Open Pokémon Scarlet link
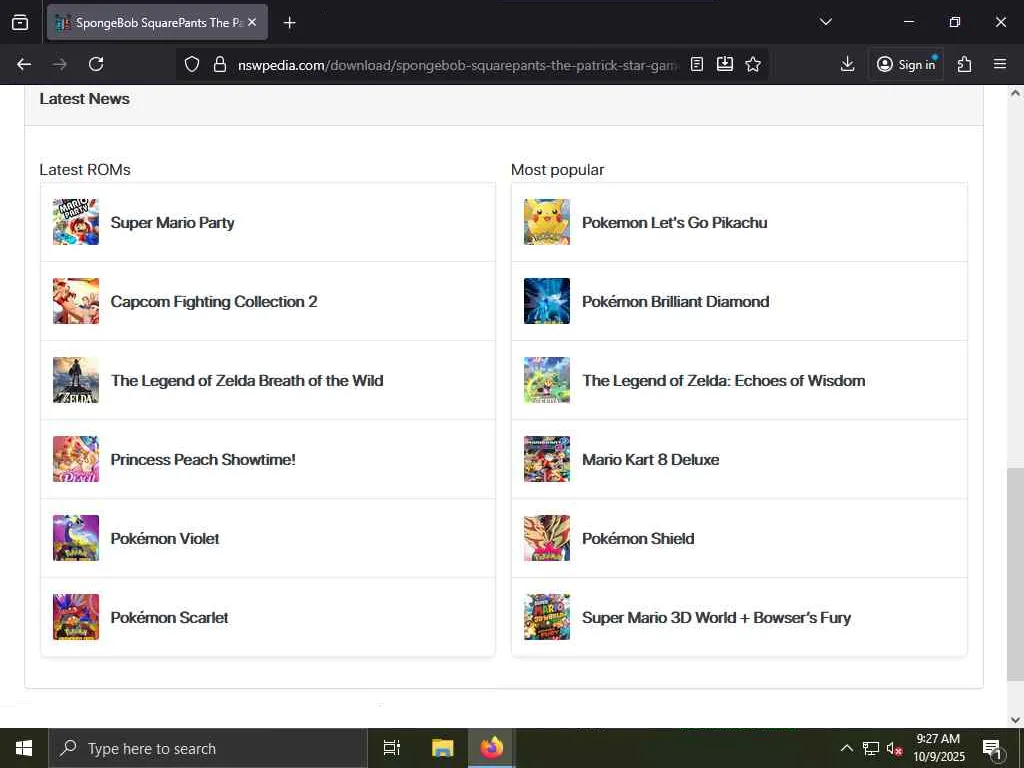This screenshot has width=1024, height=768. (x=169, y=618)
